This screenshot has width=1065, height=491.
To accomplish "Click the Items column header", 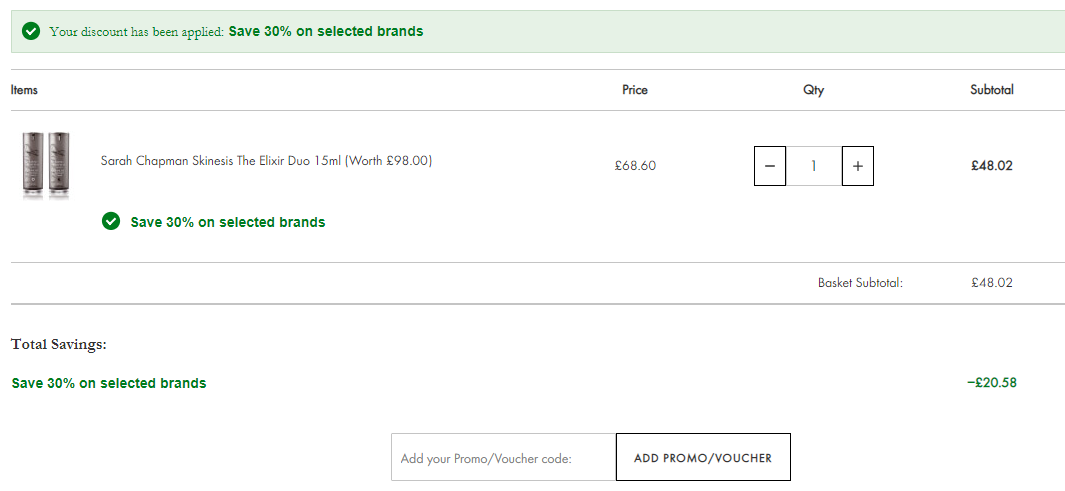I will (24, 90).
